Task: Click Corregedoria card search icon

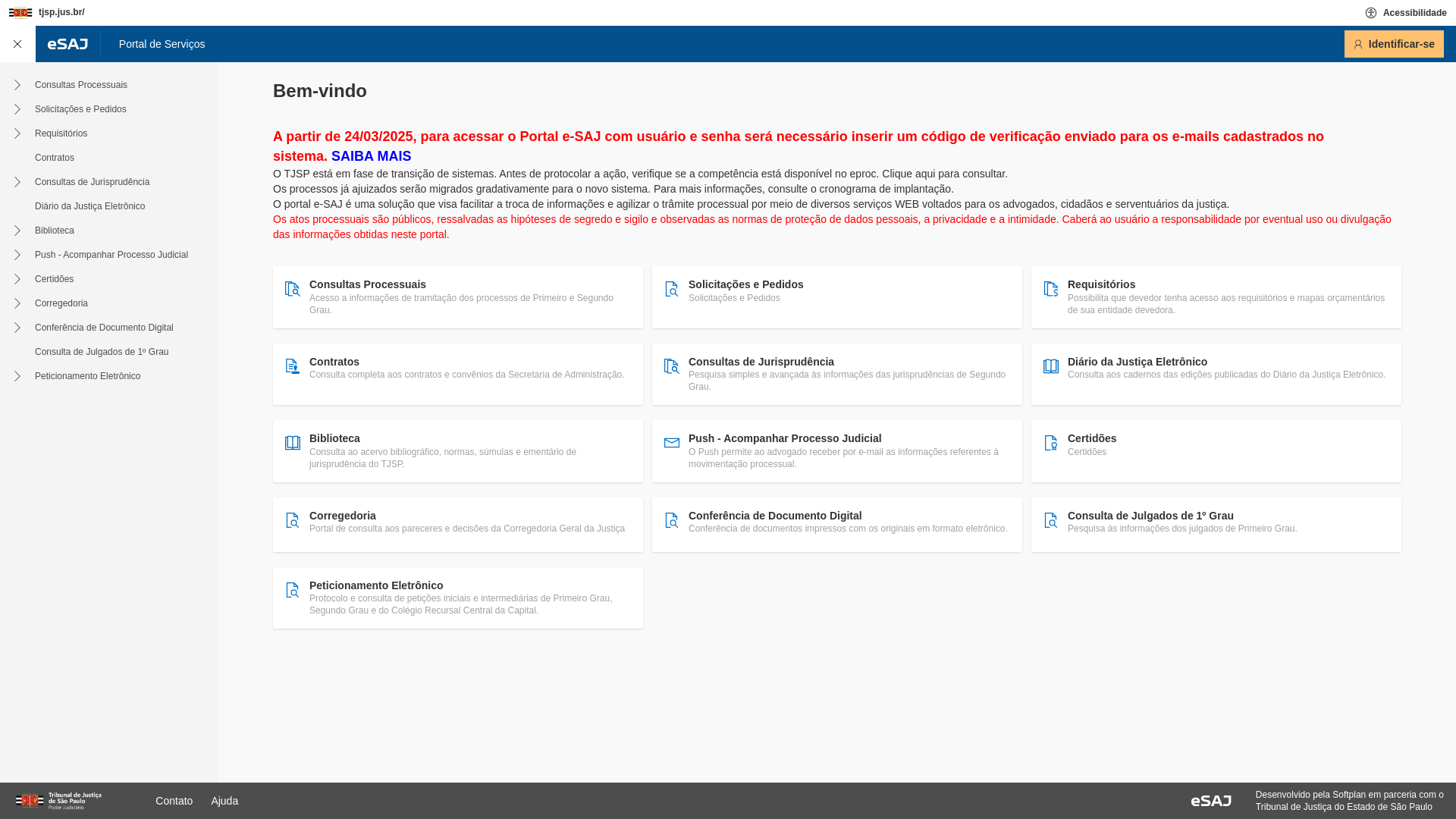Action: (x=293, y=520)
